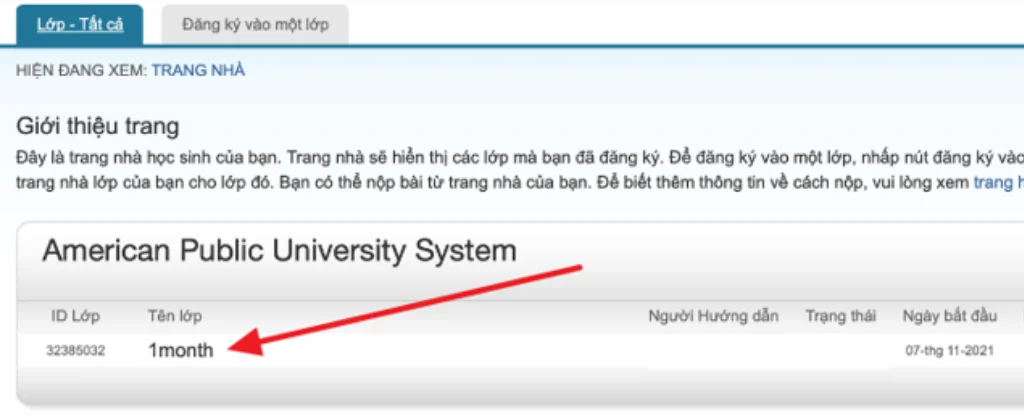
Task: Open the 'Đăng ký vào một lớp' tab
Action: [254, 24]
